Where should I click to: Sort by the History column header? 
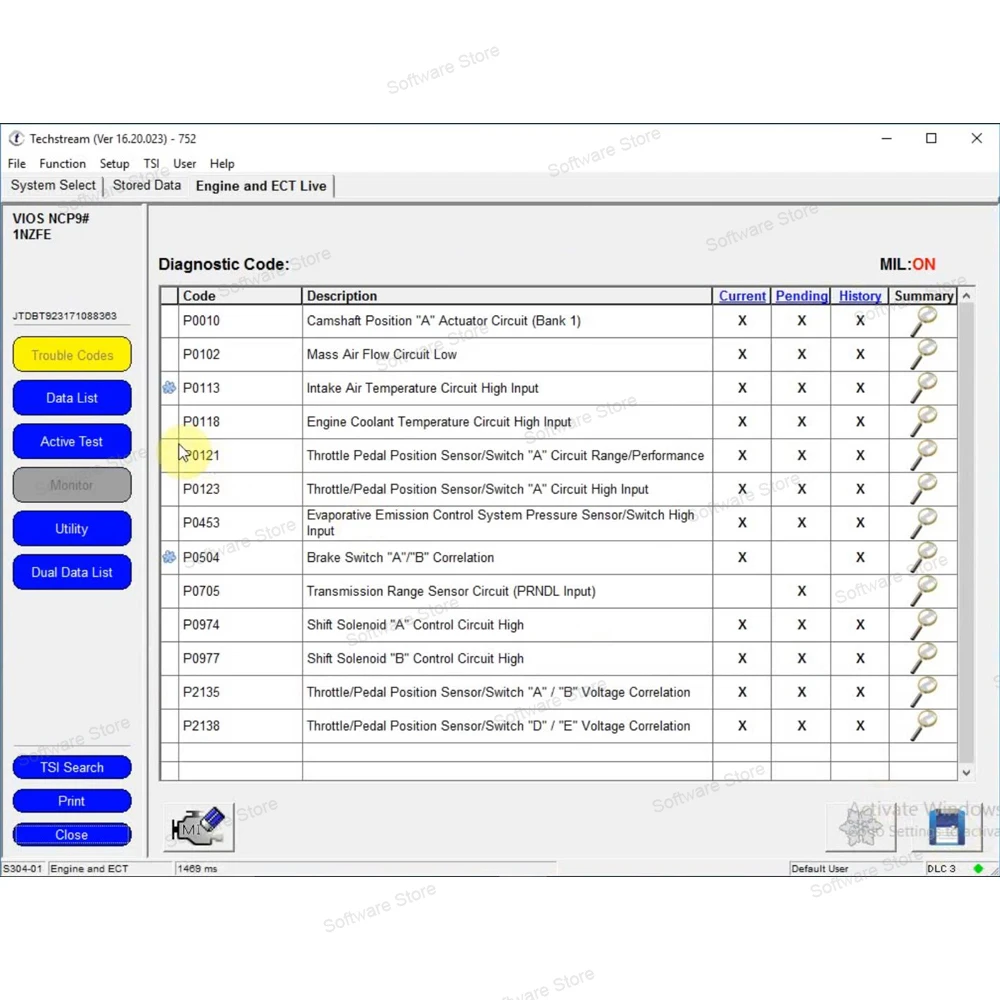pos(860,296)
